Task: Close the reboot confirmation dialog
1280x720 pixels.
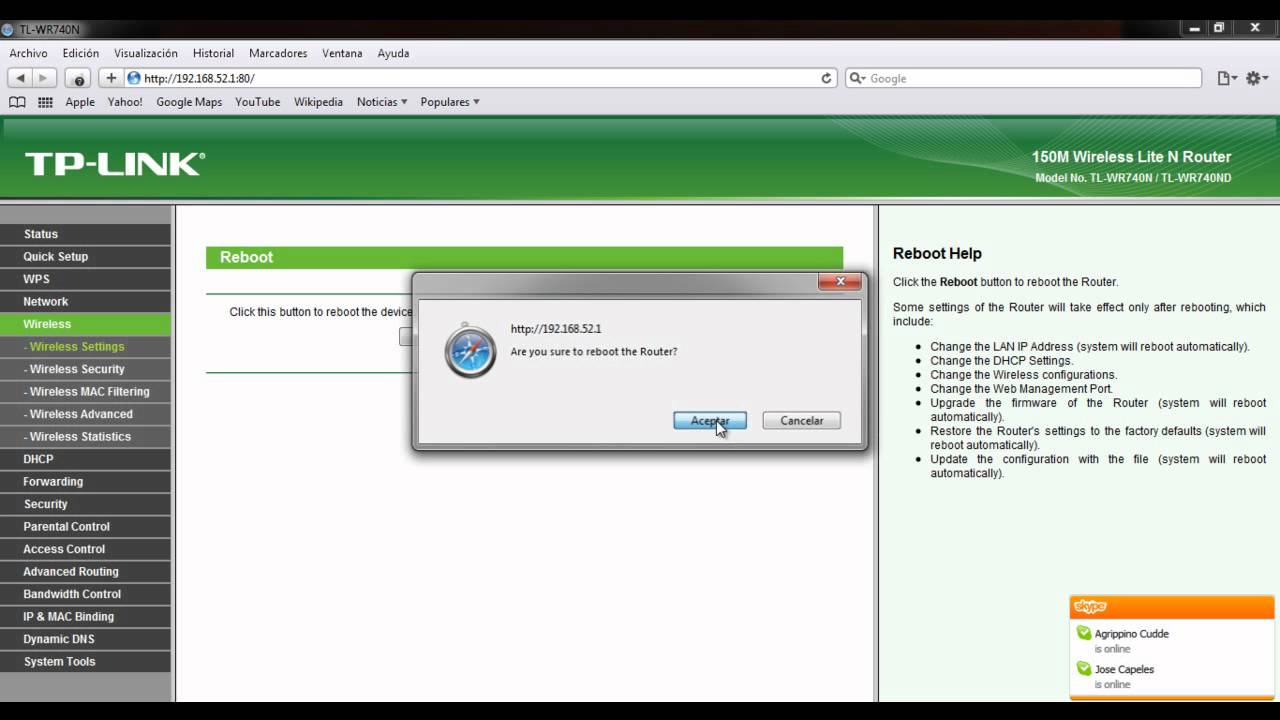Action: pyautogui.click(x=840, y=282)
